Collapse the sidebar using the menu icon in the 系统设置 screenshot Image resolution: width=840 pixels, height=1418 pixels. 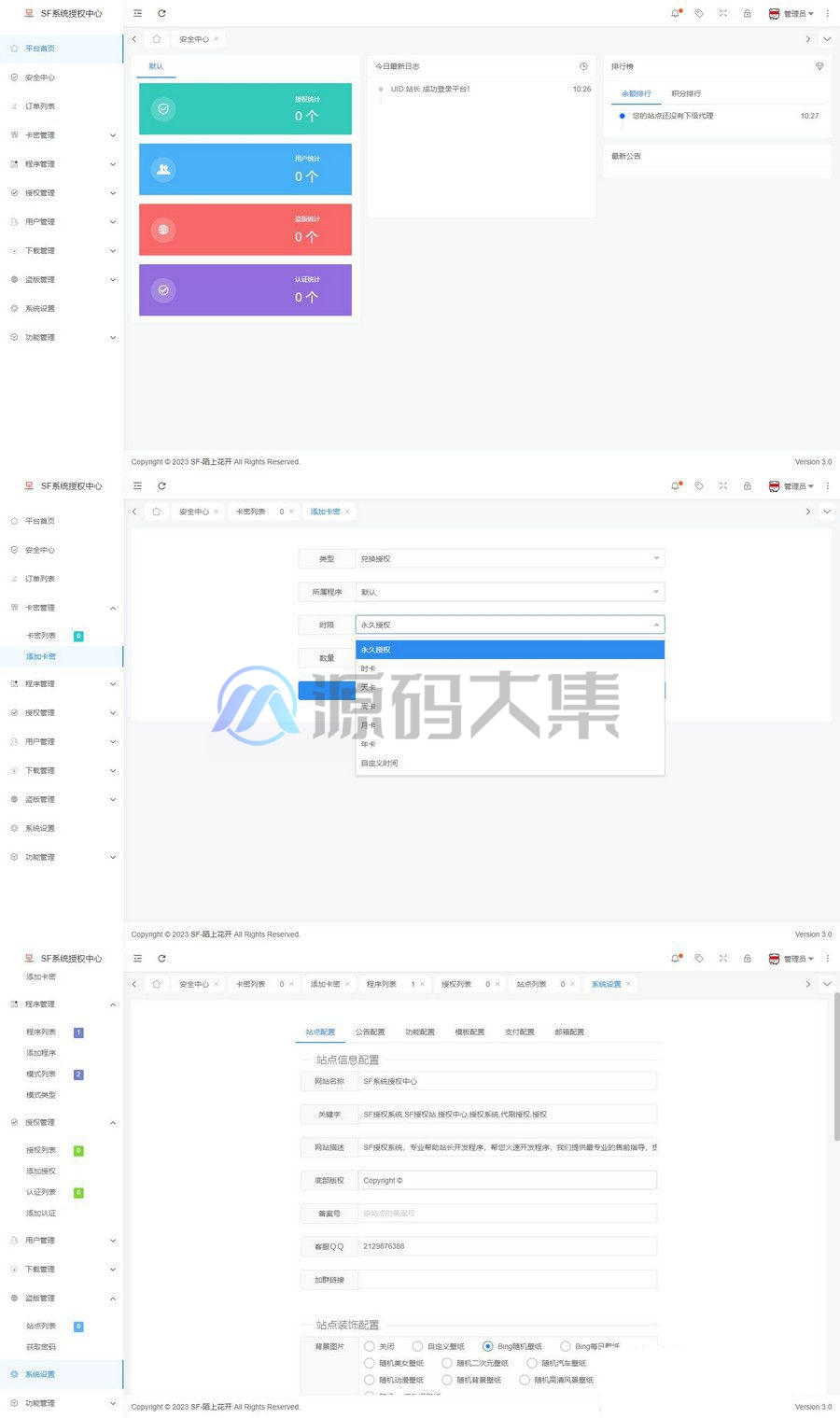(x=137, y=958)
